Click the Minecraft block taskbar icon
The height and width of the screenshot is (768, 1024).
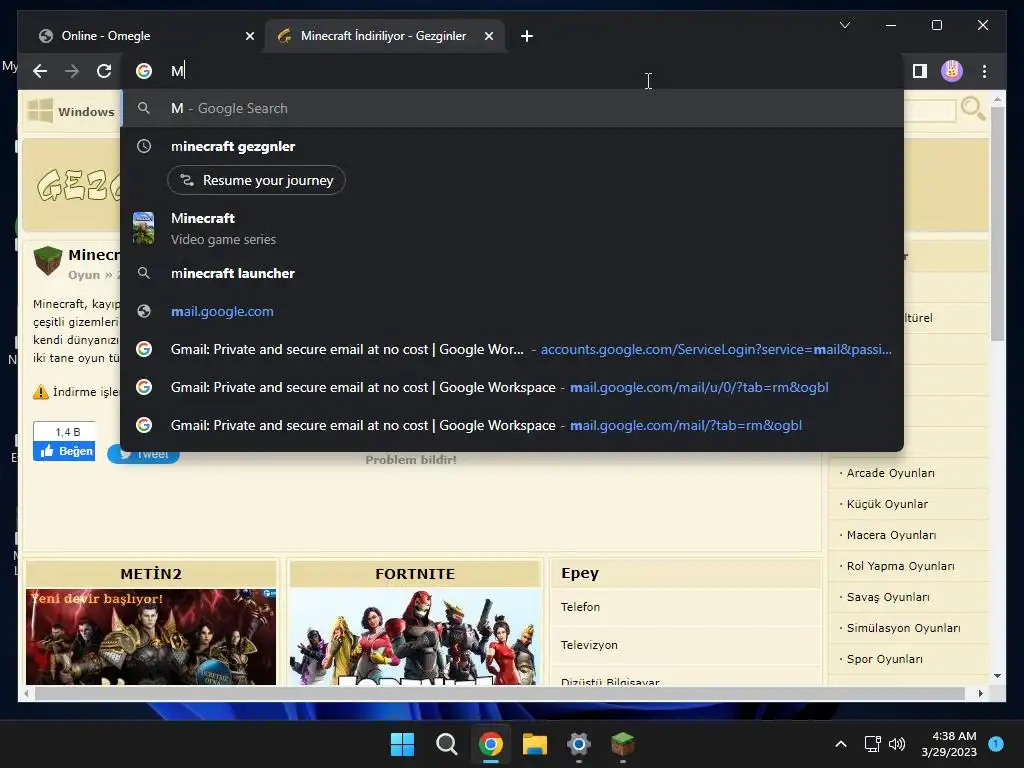tap(622, 744)
